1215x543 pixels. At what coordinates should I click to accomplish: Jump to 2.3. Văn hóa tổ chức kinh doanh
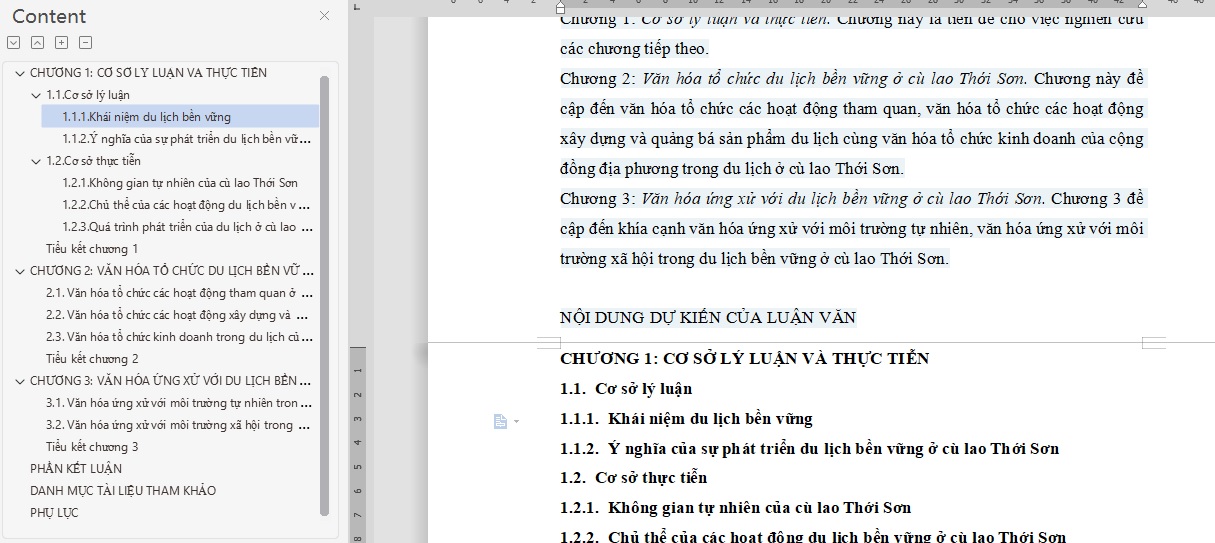(x=179, y=337)
